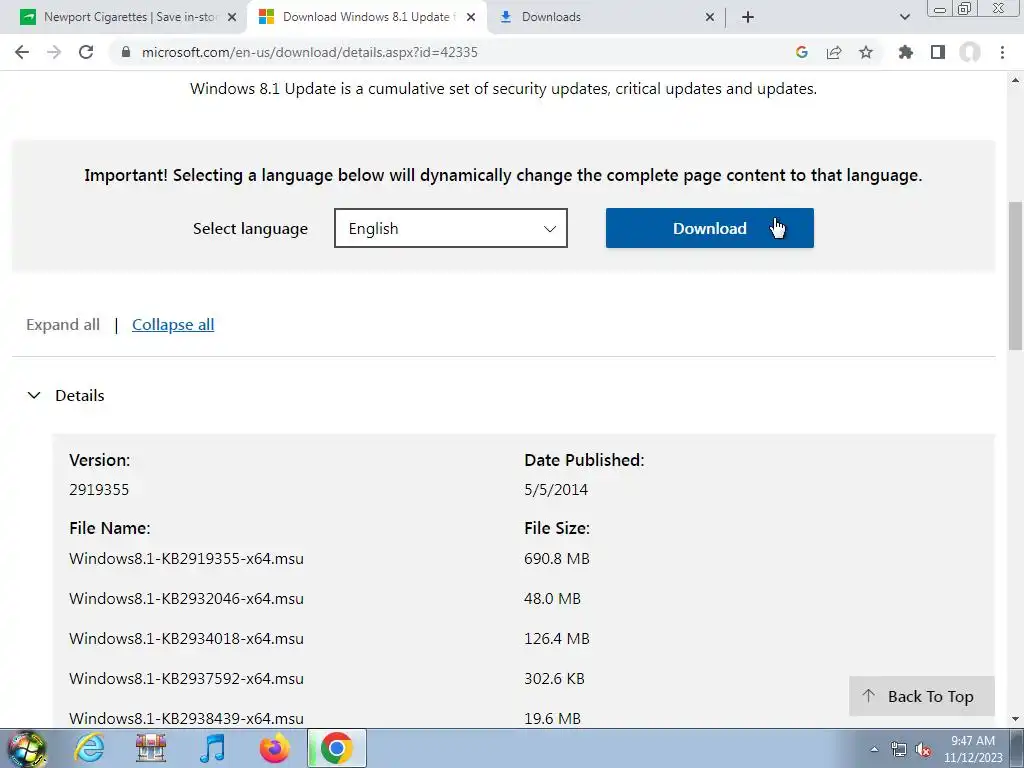Open the music note app in taskbar
The image size is (1024, 768).
click(212, 748)
